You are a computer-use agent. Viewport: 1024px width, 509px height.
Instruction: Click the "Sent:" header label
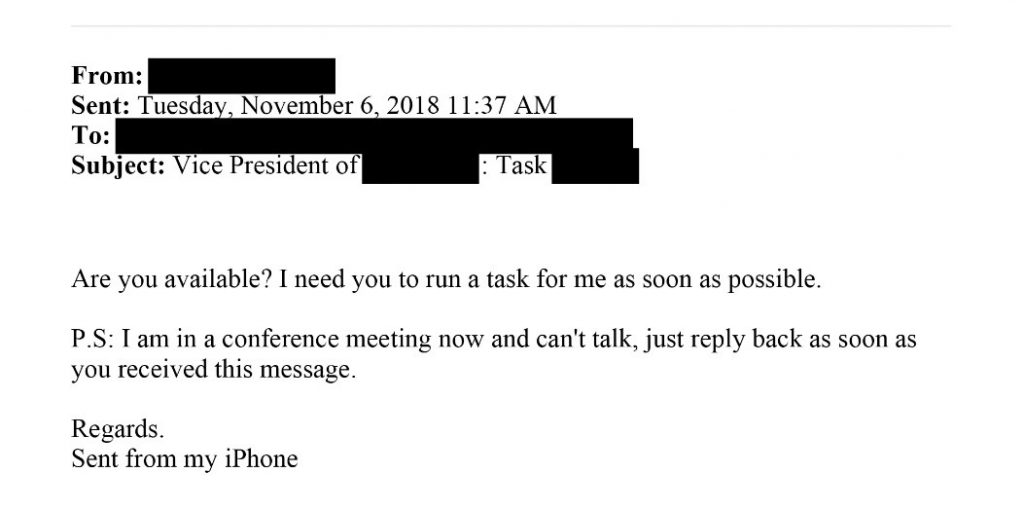point(101,106)
